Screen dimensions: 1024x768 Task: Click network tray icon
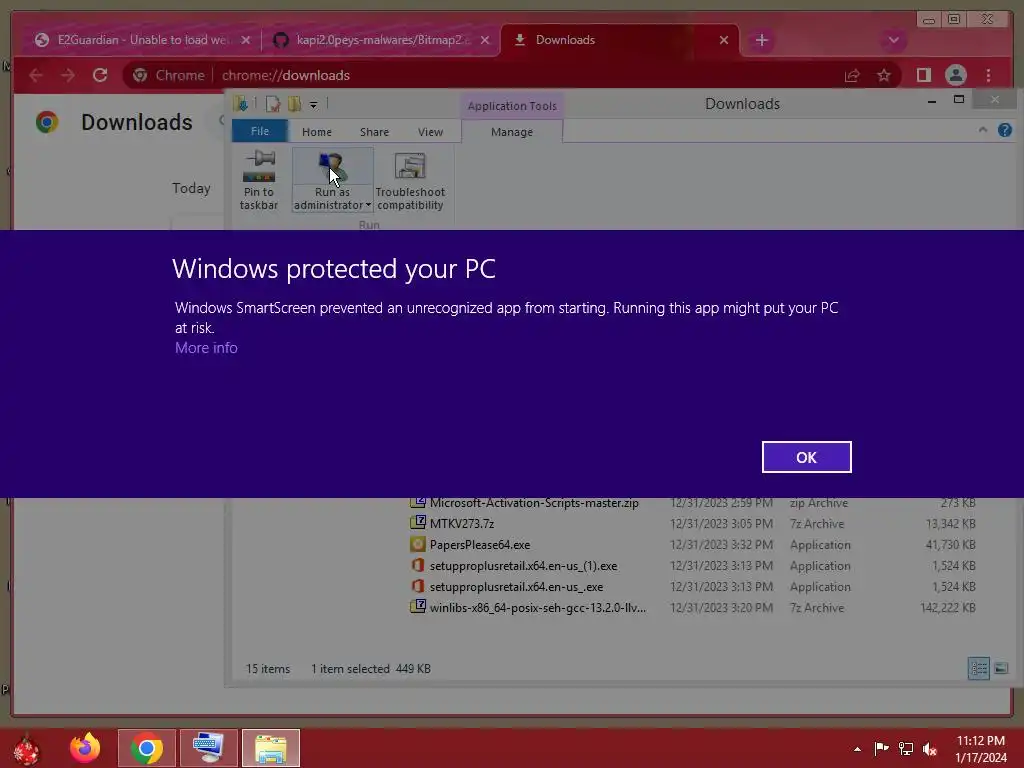click(x=906, y=748)
